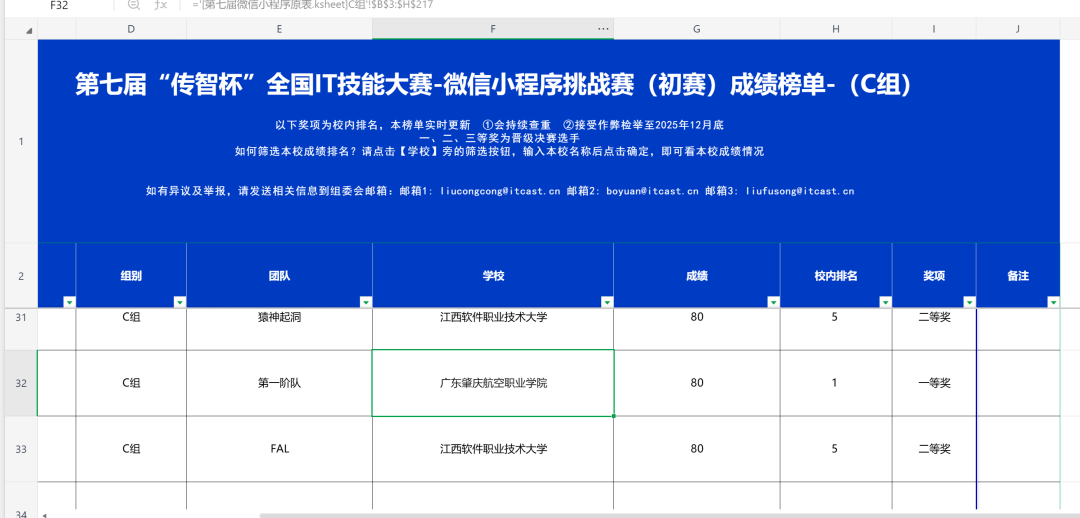This screenshot has height=518, width=1080.
Task: Select the cell containing 第一阶队
Action: coord(279,383)
